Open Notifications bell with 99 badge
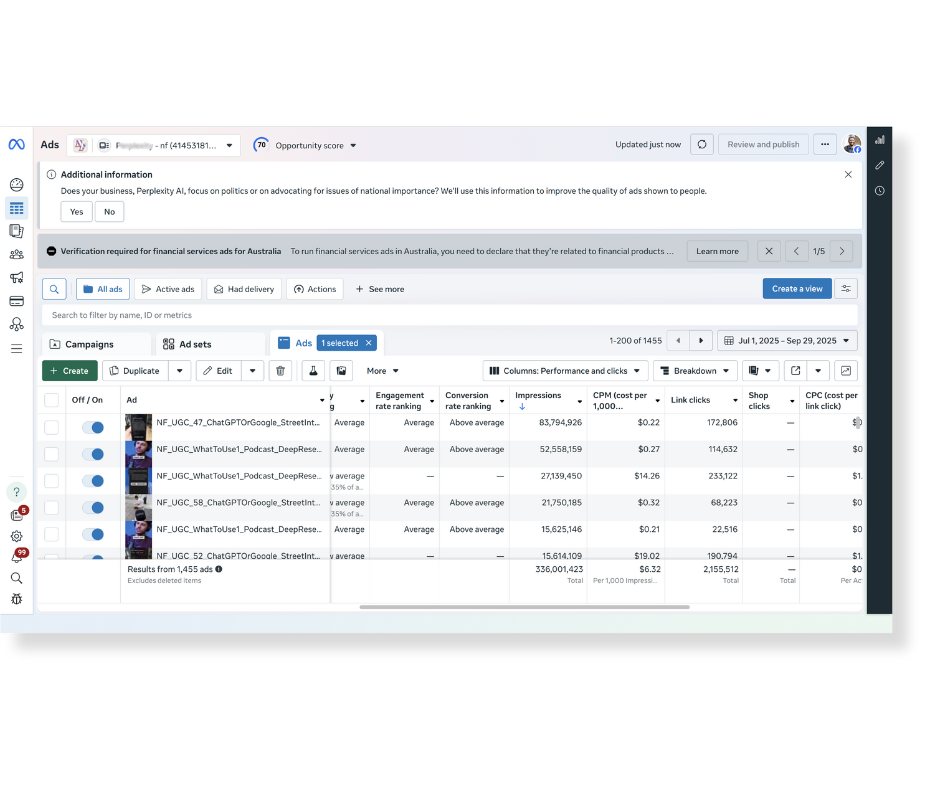This screenshot has height=788, width=940. click(x=17, y=557)
